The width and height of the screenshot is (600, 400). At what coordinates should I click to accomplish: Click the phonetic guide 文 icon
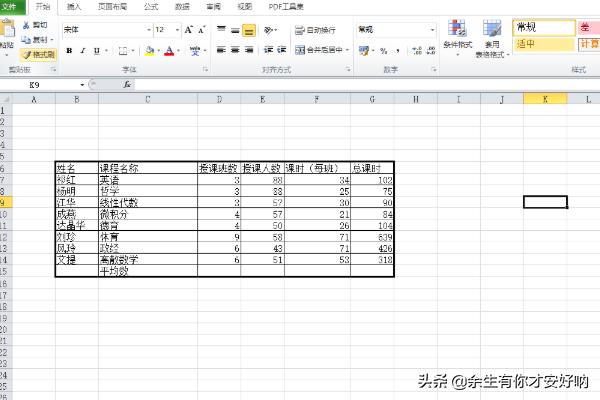point(195,51)
